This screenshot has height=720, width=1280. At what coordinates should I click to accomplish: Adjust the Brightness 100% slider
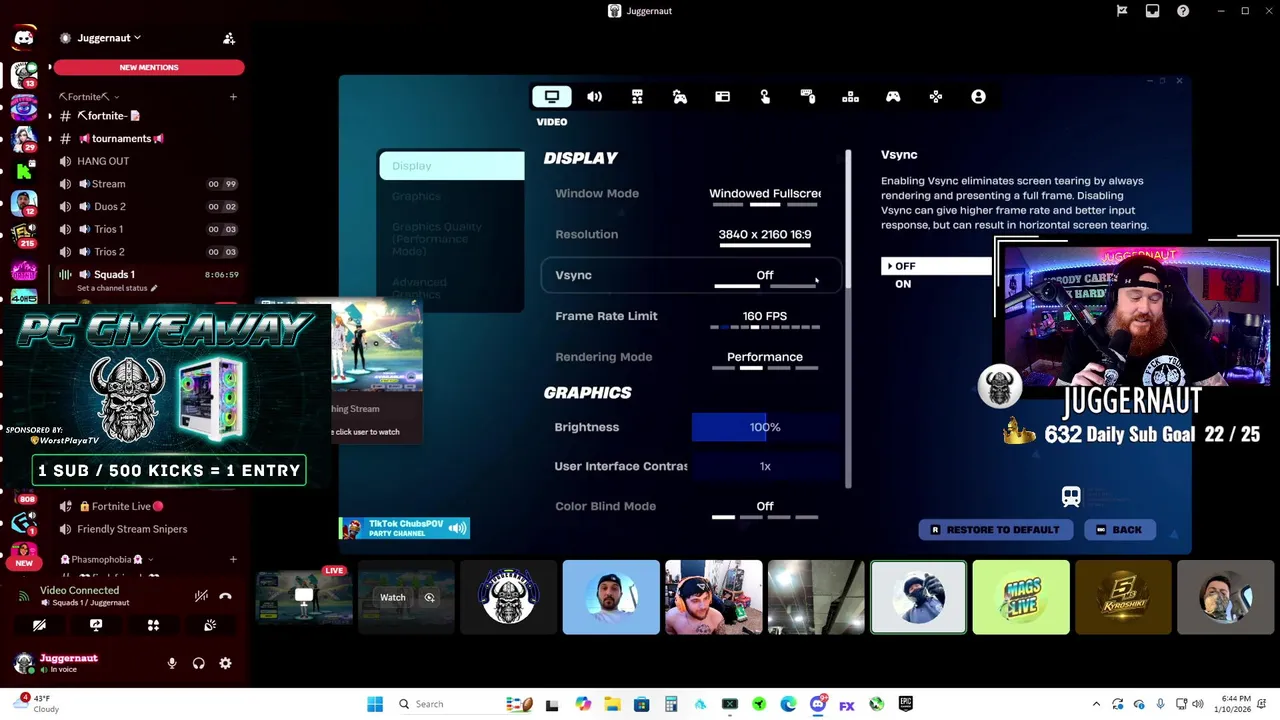[x=765, y=427]
